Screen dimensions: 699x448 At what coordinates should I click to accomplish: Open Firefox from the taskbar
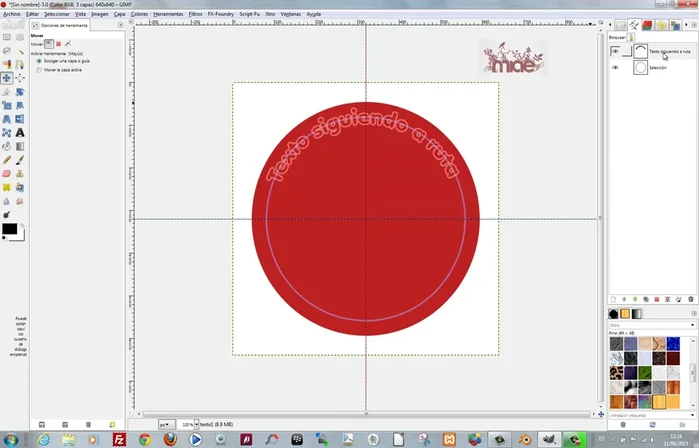(x=170, y=439)
